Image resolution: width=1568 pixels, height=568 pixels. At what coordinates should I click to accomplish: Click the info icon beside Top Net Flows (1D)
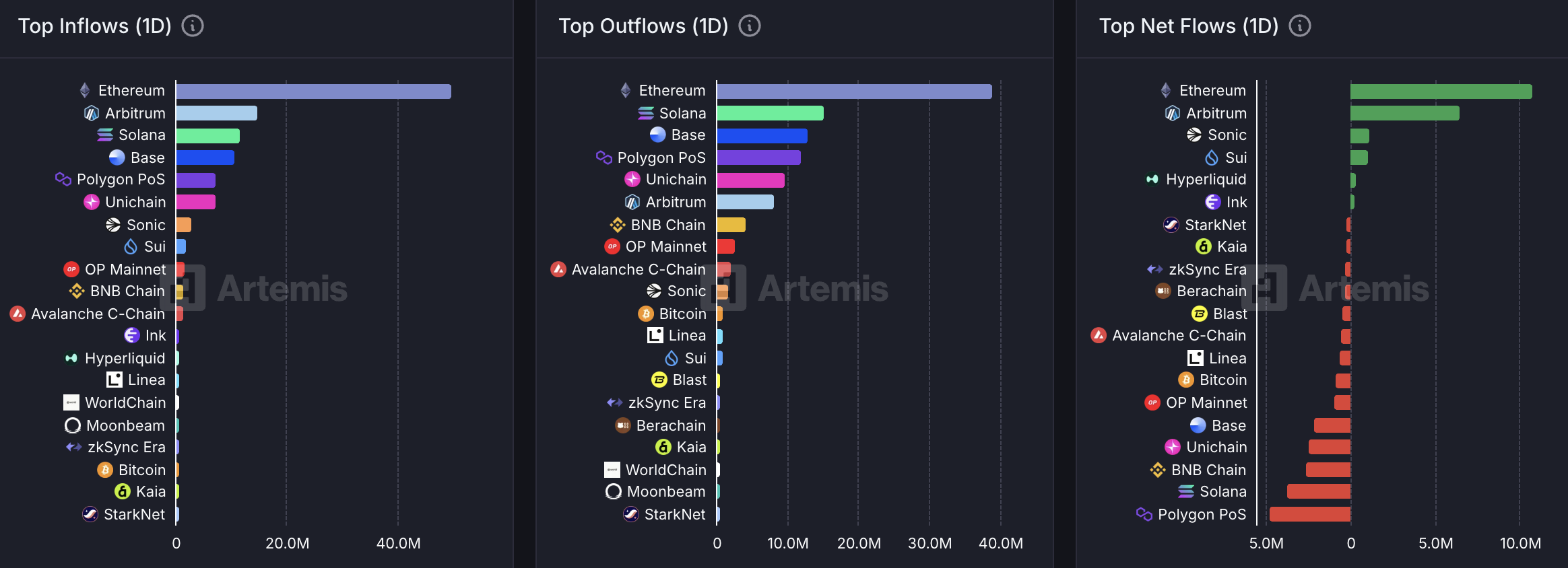click(x=1300, y=26)
